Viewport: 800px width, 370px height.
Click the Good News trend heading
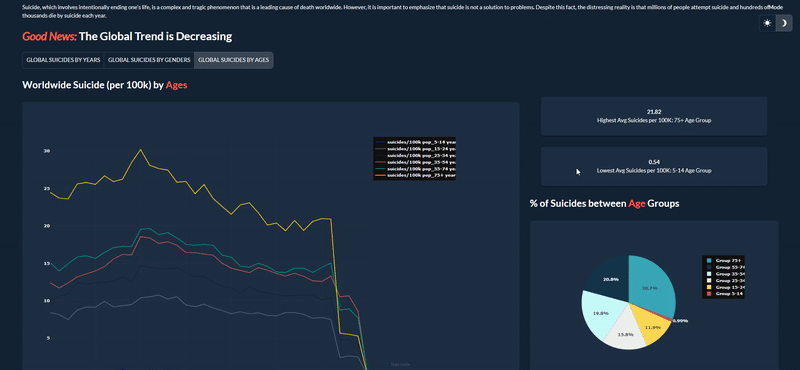[127, 37]
